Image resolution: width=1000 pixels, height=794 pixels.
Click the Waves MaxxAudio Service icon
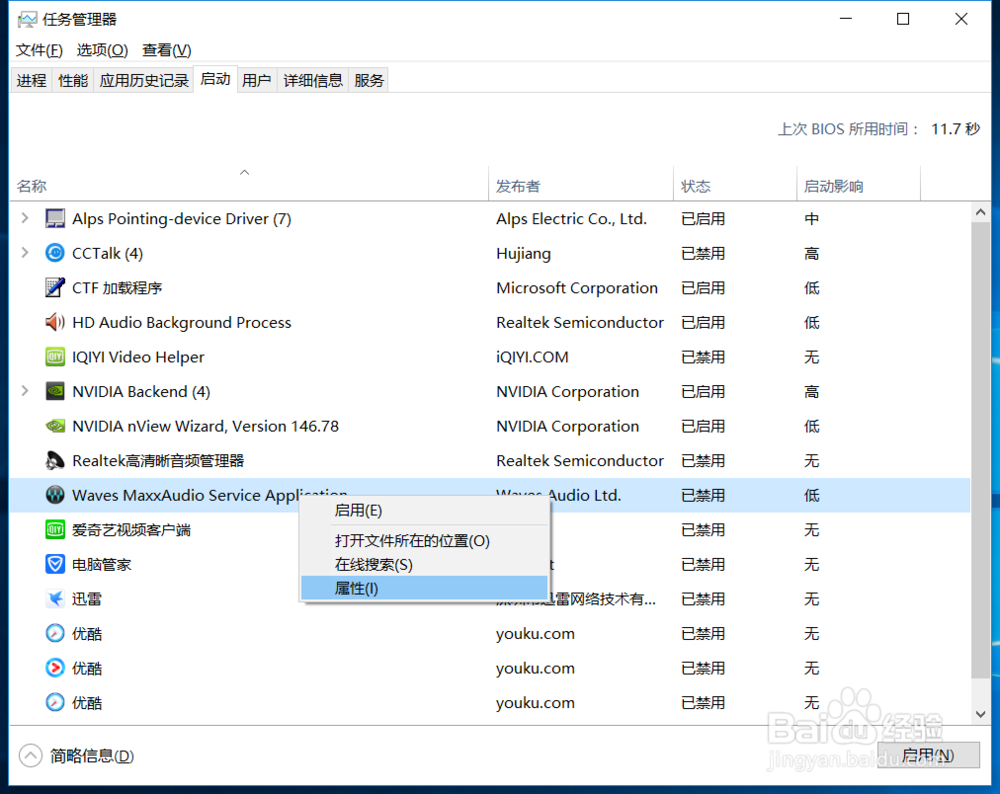[x=55, y=495]
